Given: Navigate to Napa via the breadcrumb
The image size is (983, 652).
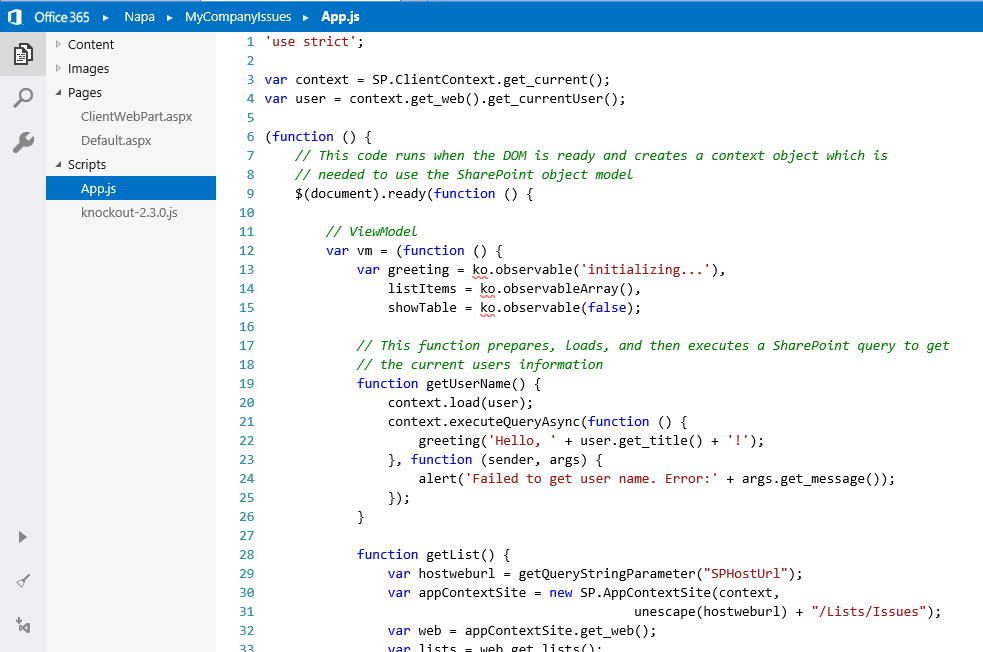Looking at the screenshot, I should pos(139,16).
